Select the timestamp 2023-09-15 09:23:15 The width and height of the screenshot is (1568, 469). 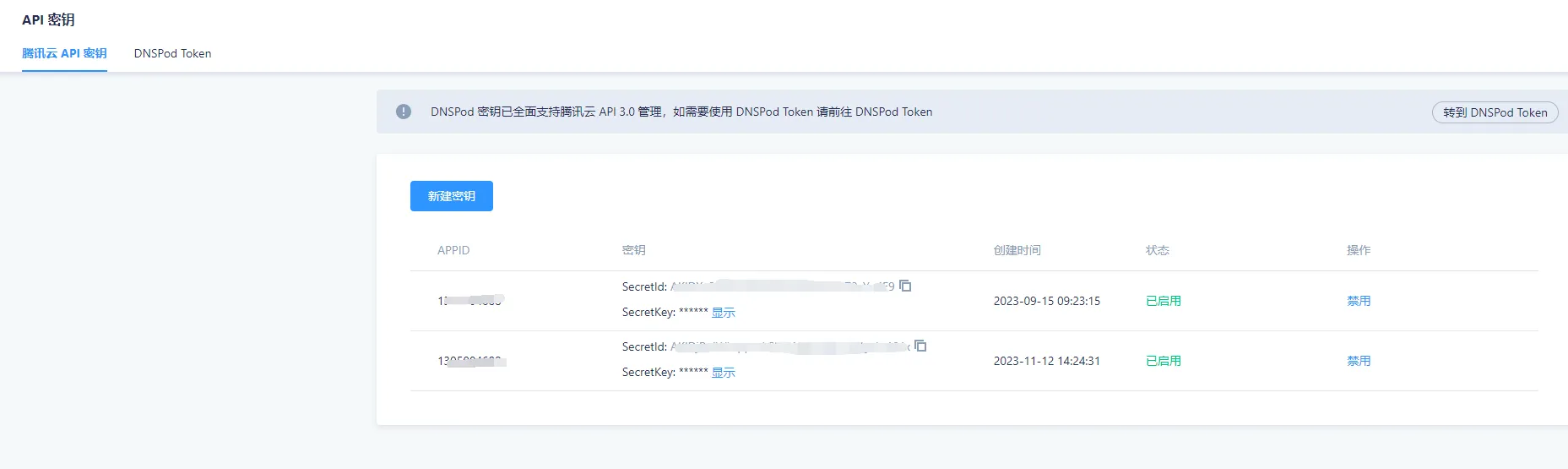(x=1046, y=301)
